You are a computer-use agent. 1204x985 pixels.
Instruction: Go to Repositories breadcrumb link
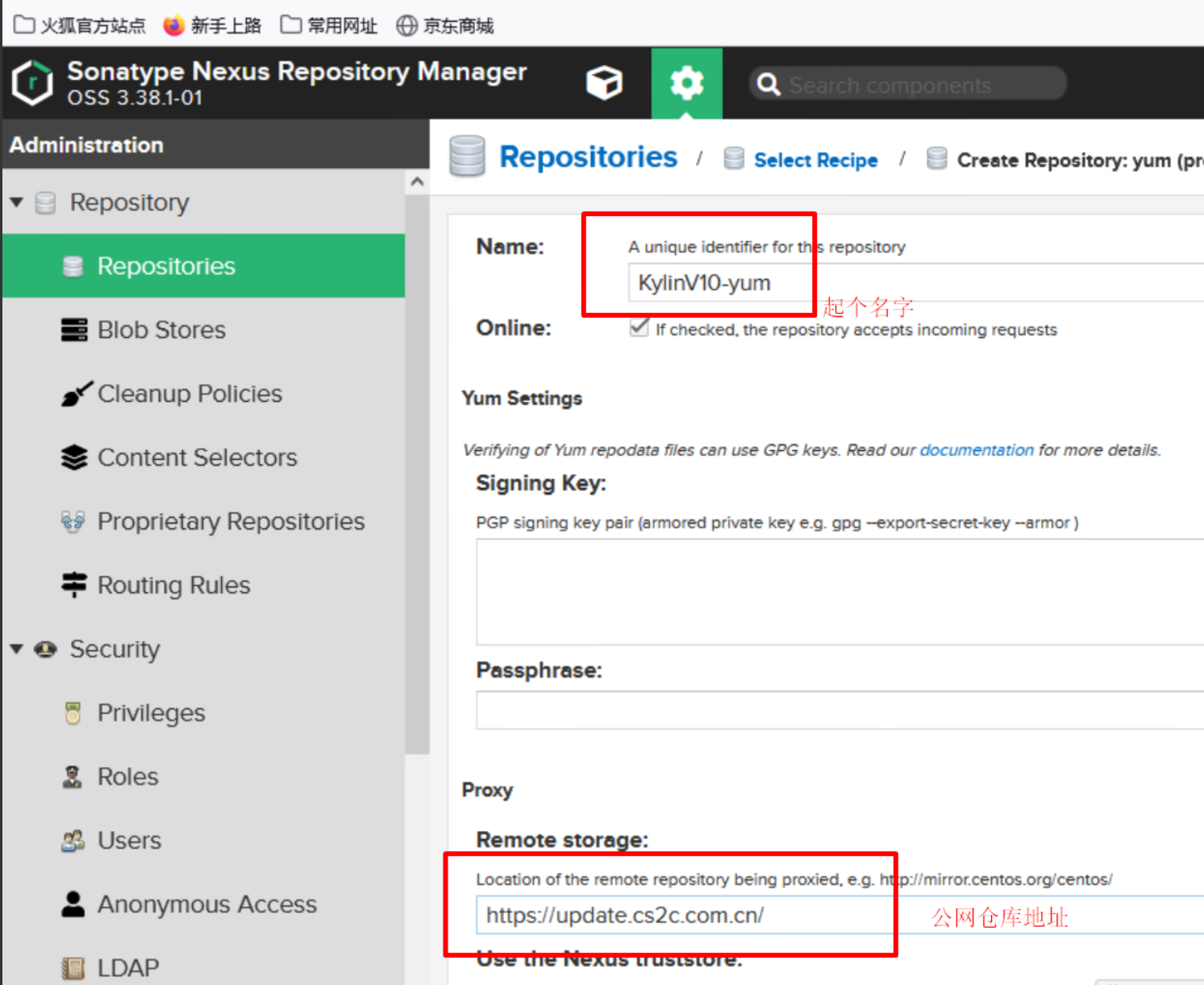588,157
